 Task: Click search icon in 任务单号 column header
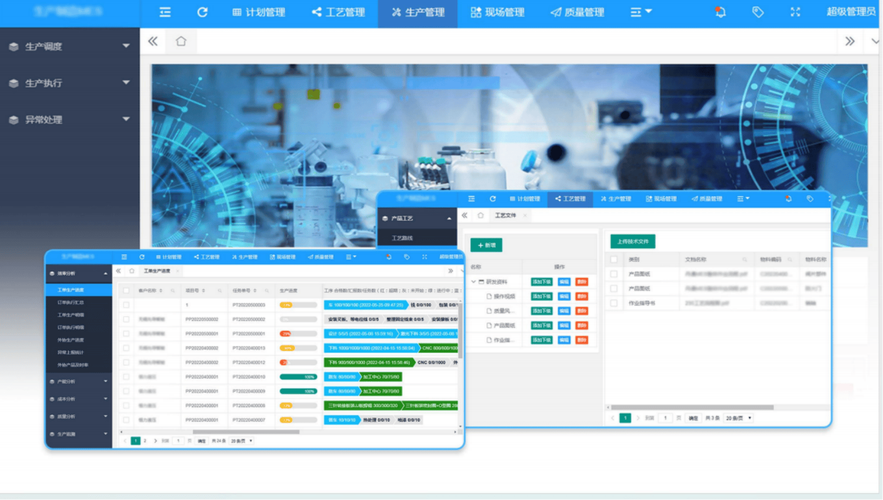tap(267, 291)
